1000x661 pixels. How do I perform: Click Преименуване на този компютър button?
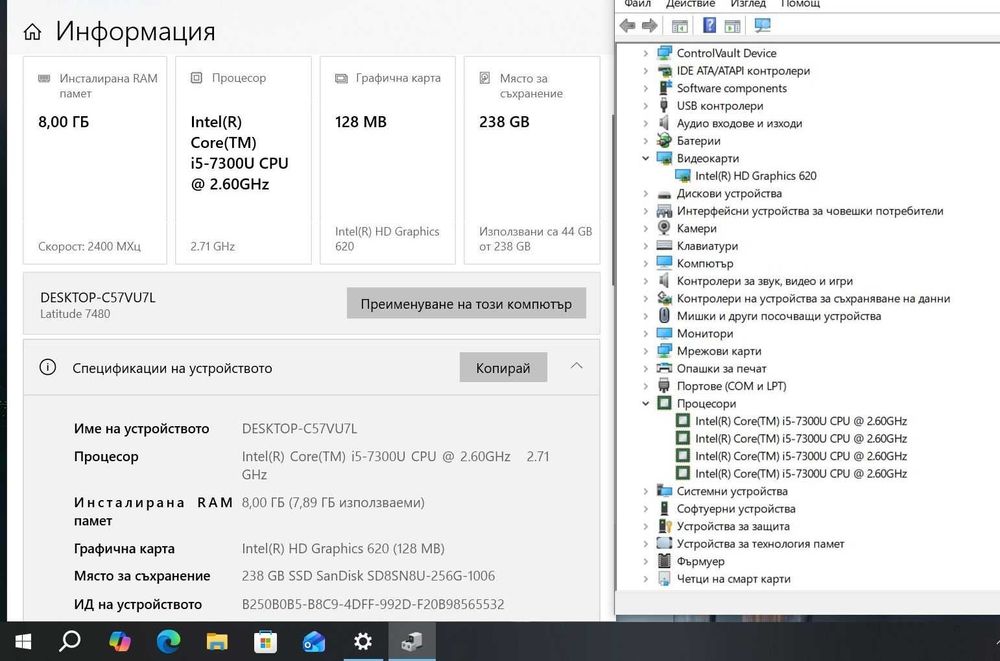tap(466, 304)
